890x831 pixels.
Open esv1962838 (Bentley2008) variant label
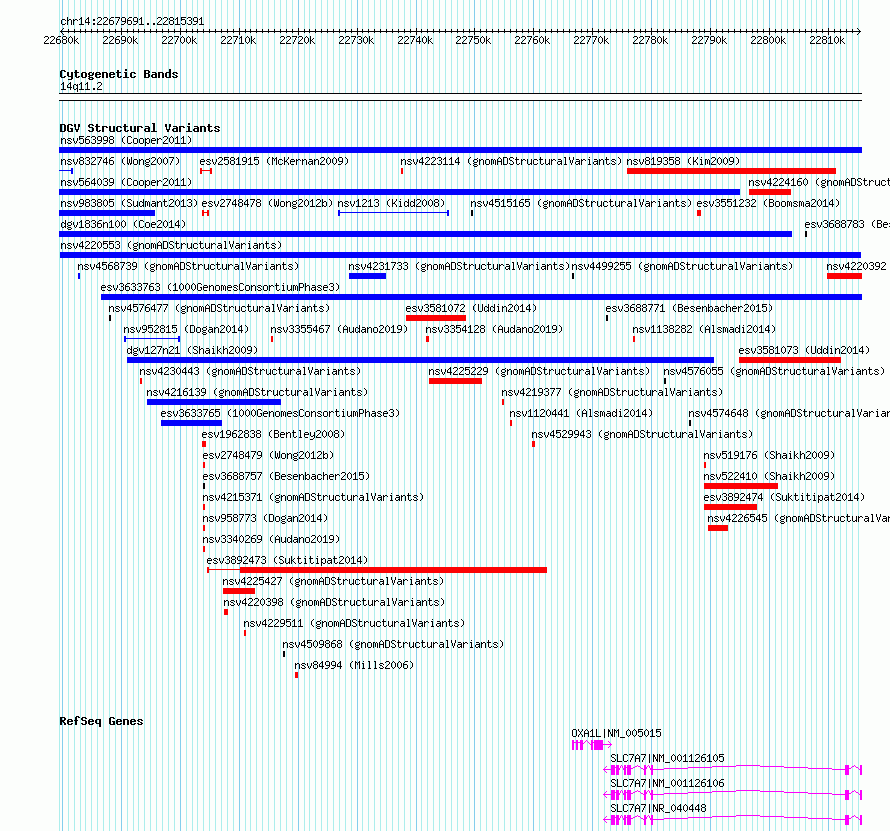[273, 434]
